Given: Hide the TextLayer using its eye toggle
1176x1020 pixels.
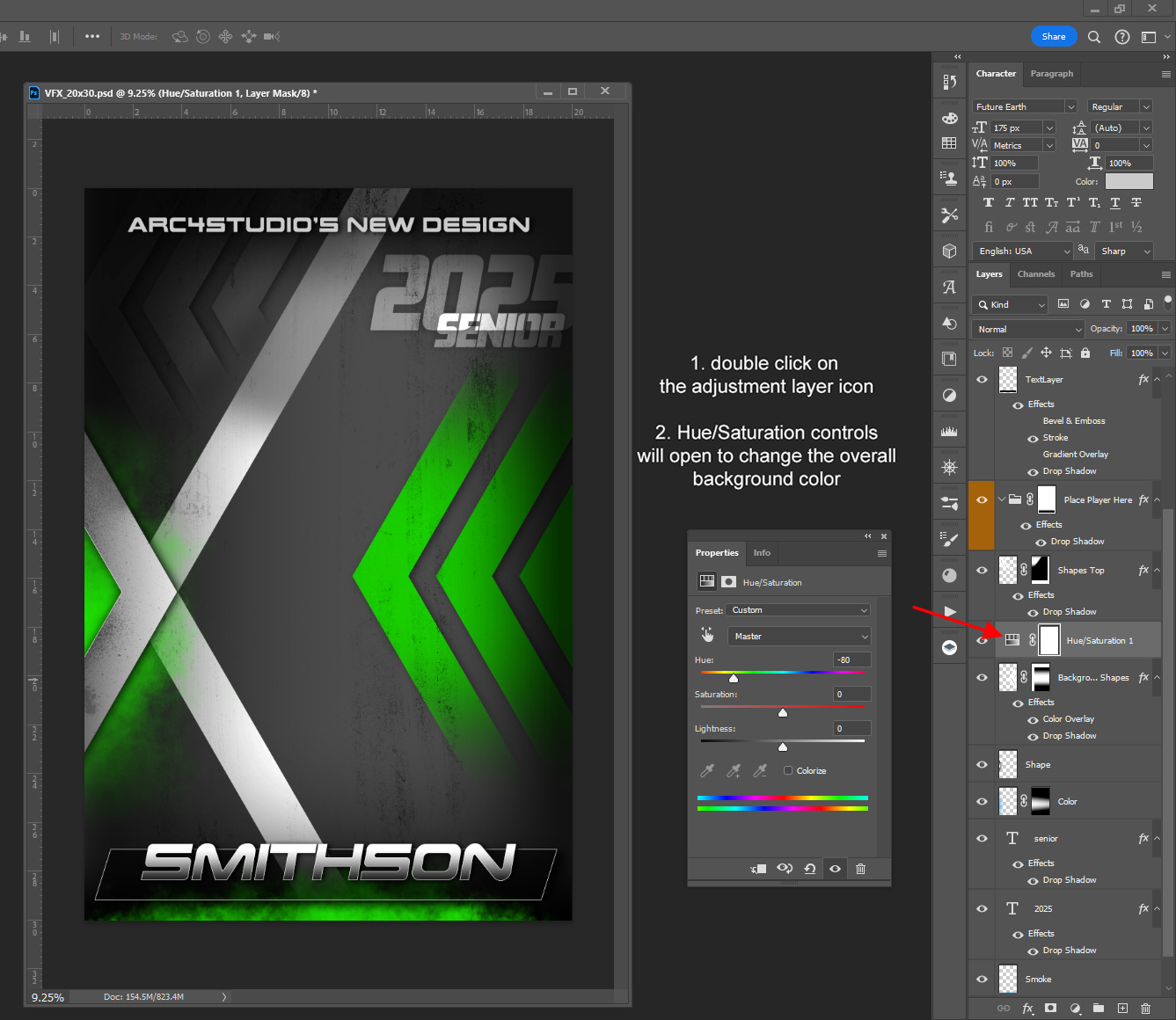Looking at the screenshot, I should (x=982, y=379).
